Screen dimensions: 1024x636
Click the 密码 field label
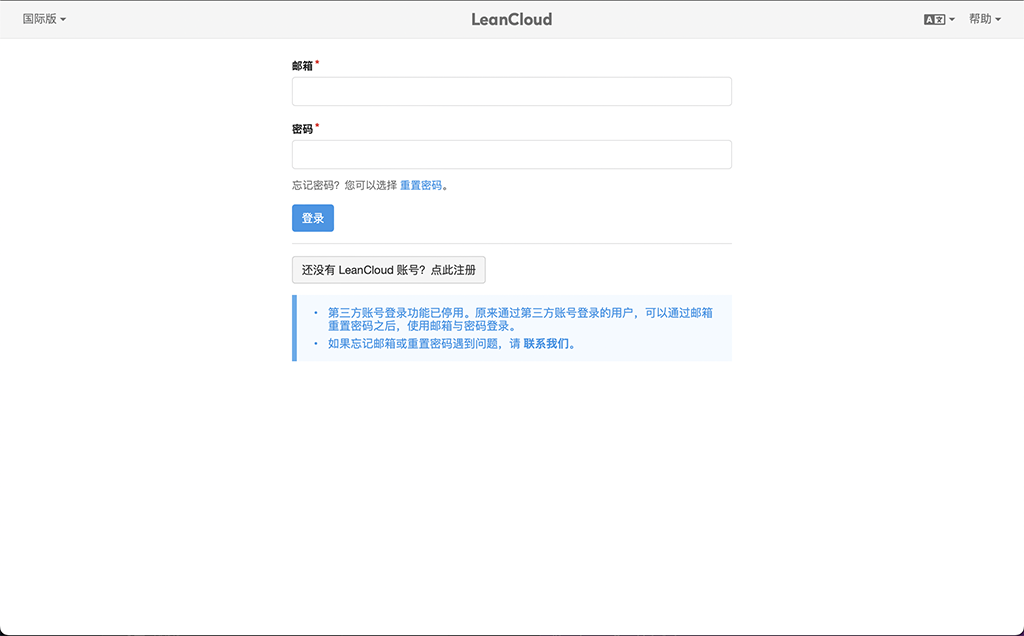click(x=302, y=129)
